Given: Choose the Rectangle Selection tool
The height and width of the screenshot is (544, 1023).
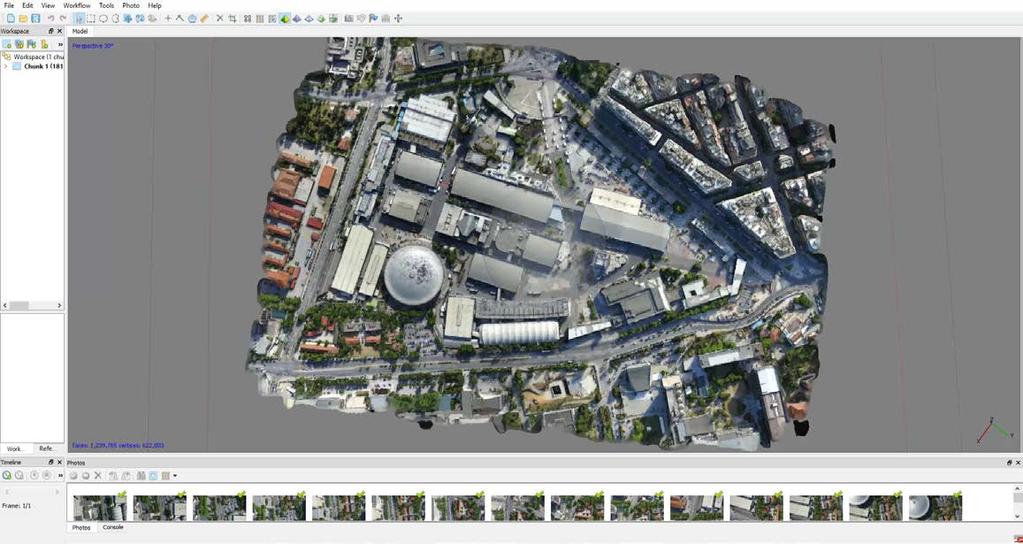Looking at the screenshot, I should click(x=91, y=18).
